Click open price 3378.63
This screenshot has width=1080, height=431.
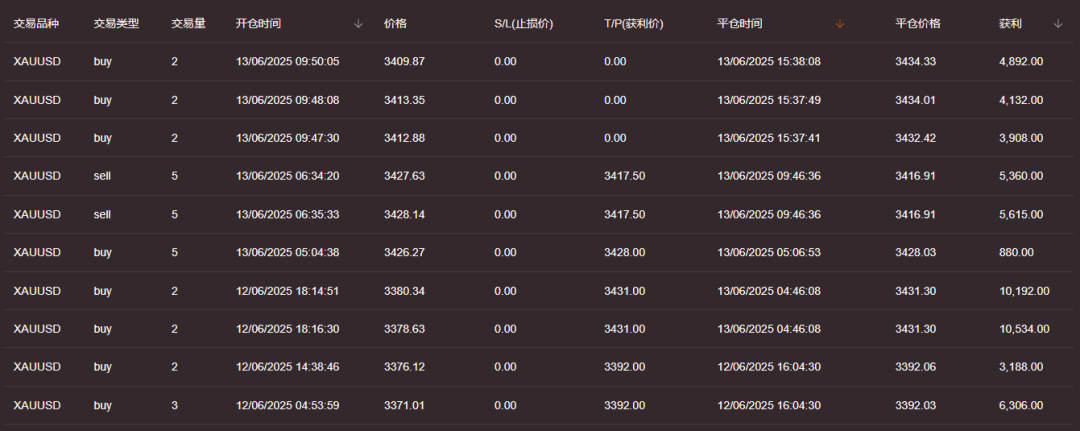(404, 328)
